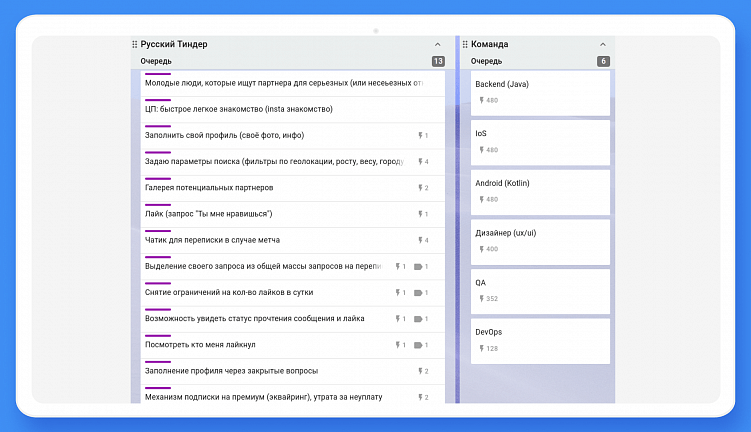
Task: Click the lightning icon on IoS card
Action: [x=482, y=150]
